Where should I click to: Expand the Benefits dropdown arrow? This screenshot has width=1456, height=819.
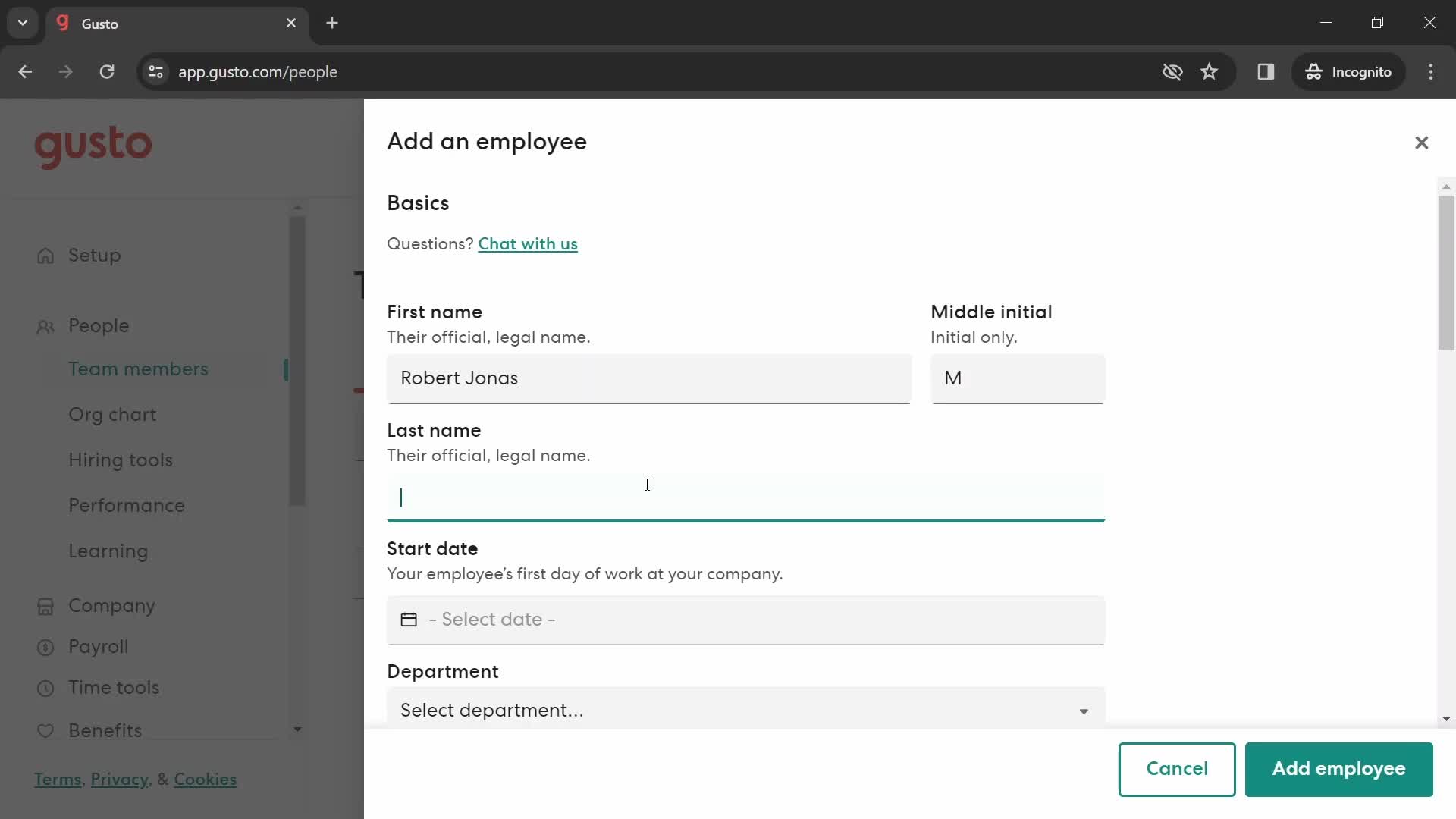point(297,730)
